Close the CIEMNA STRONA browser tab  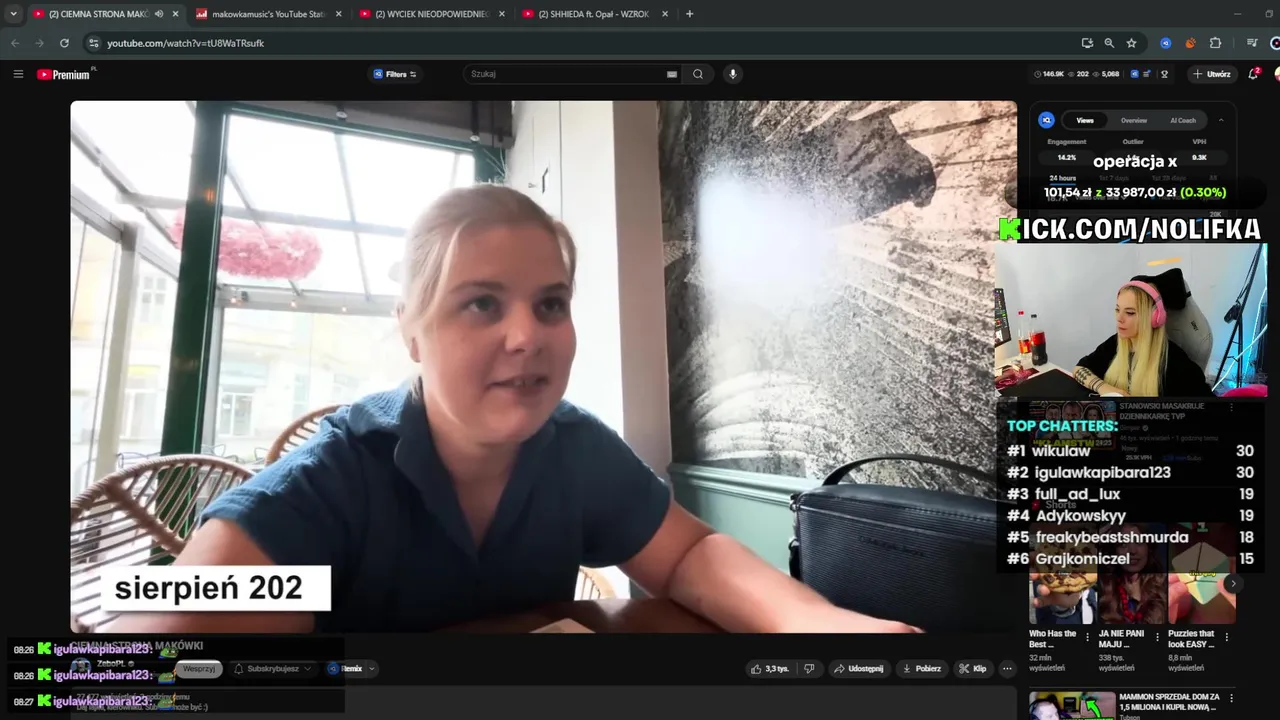point(176,14)
